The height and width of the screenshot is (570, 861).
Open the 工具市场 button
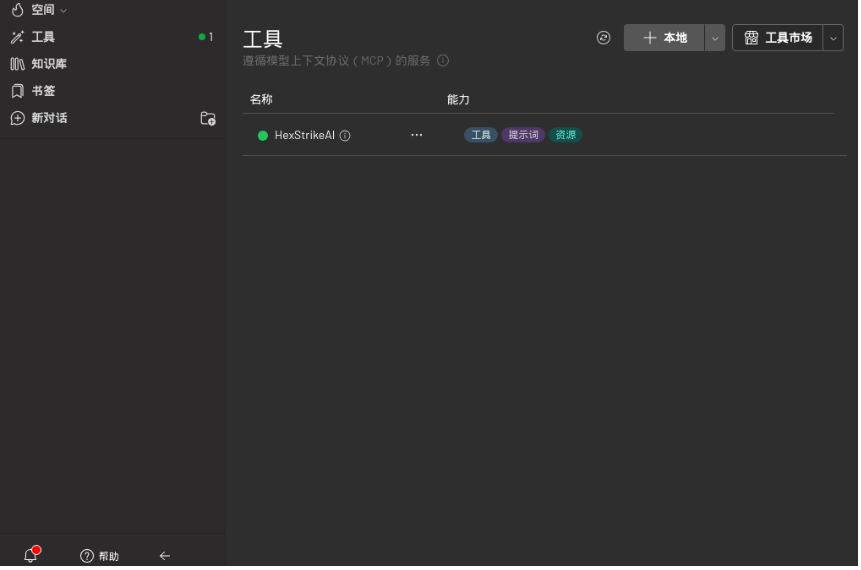pyautogui.click(x=778, y=38)
